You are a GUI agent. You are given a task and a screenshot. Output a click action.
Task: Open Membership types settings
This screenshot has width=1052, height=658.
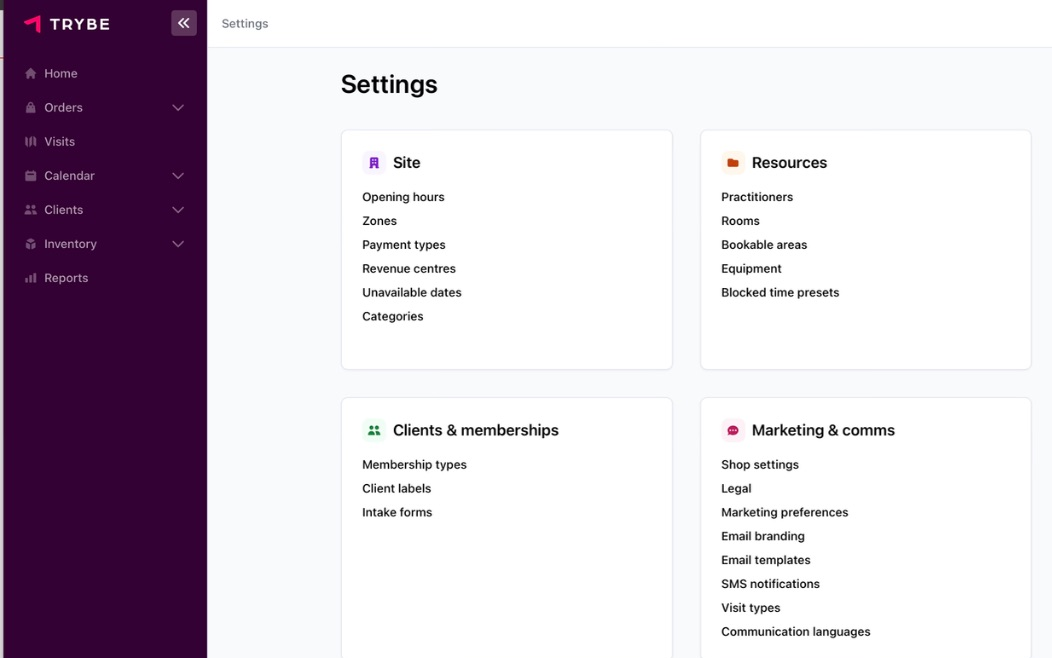pos(414,465)
